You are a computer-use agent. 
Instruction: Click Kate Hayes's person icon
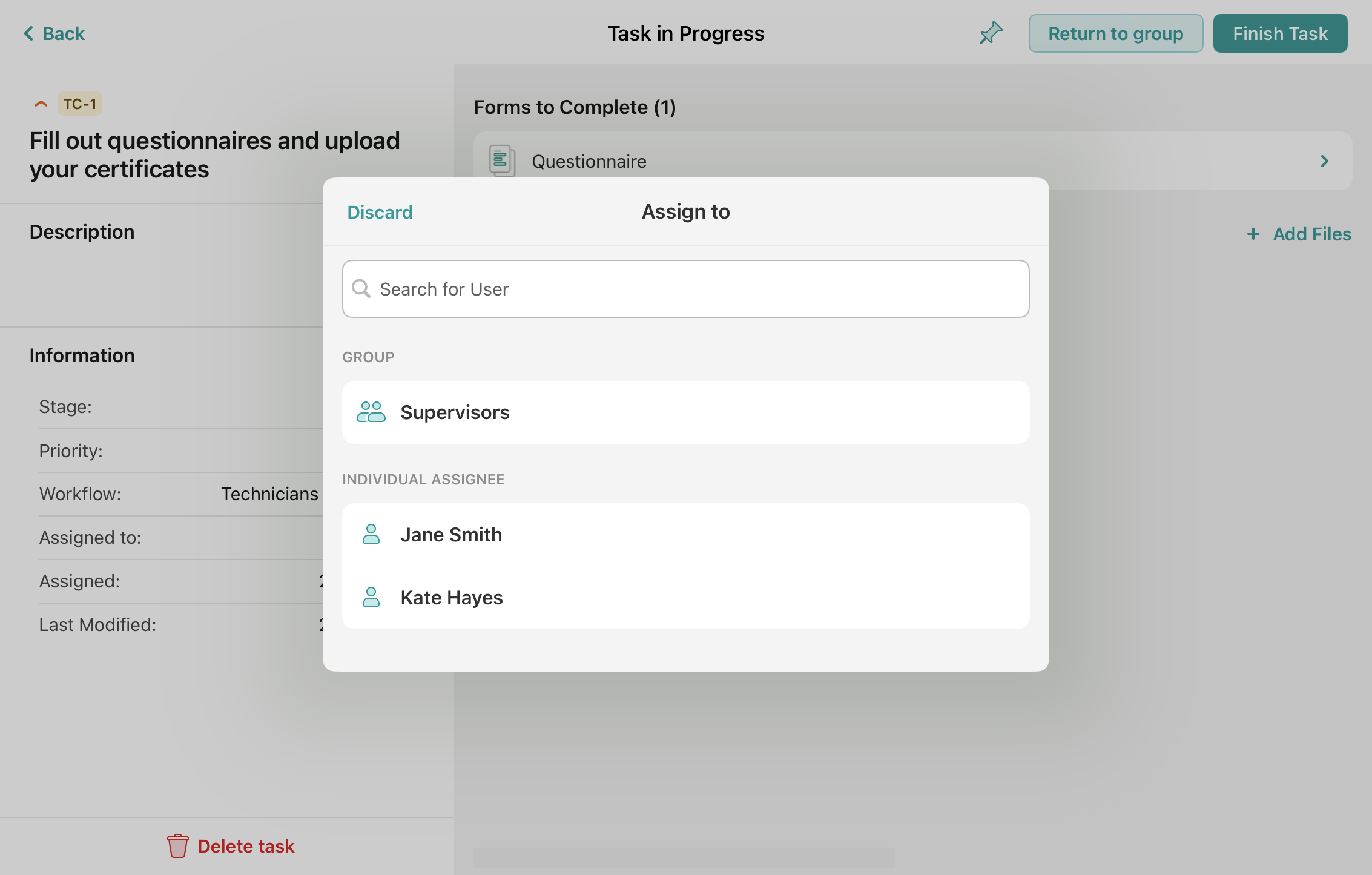pyautogui.click(x=371, y=598)
